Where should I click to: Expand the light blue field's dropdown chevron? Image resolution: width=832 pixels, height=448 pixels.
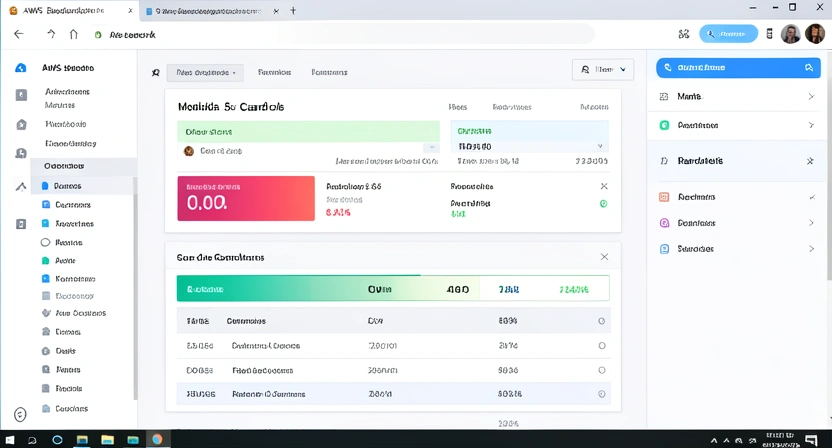pyautogui.click(x=600, y=146)
